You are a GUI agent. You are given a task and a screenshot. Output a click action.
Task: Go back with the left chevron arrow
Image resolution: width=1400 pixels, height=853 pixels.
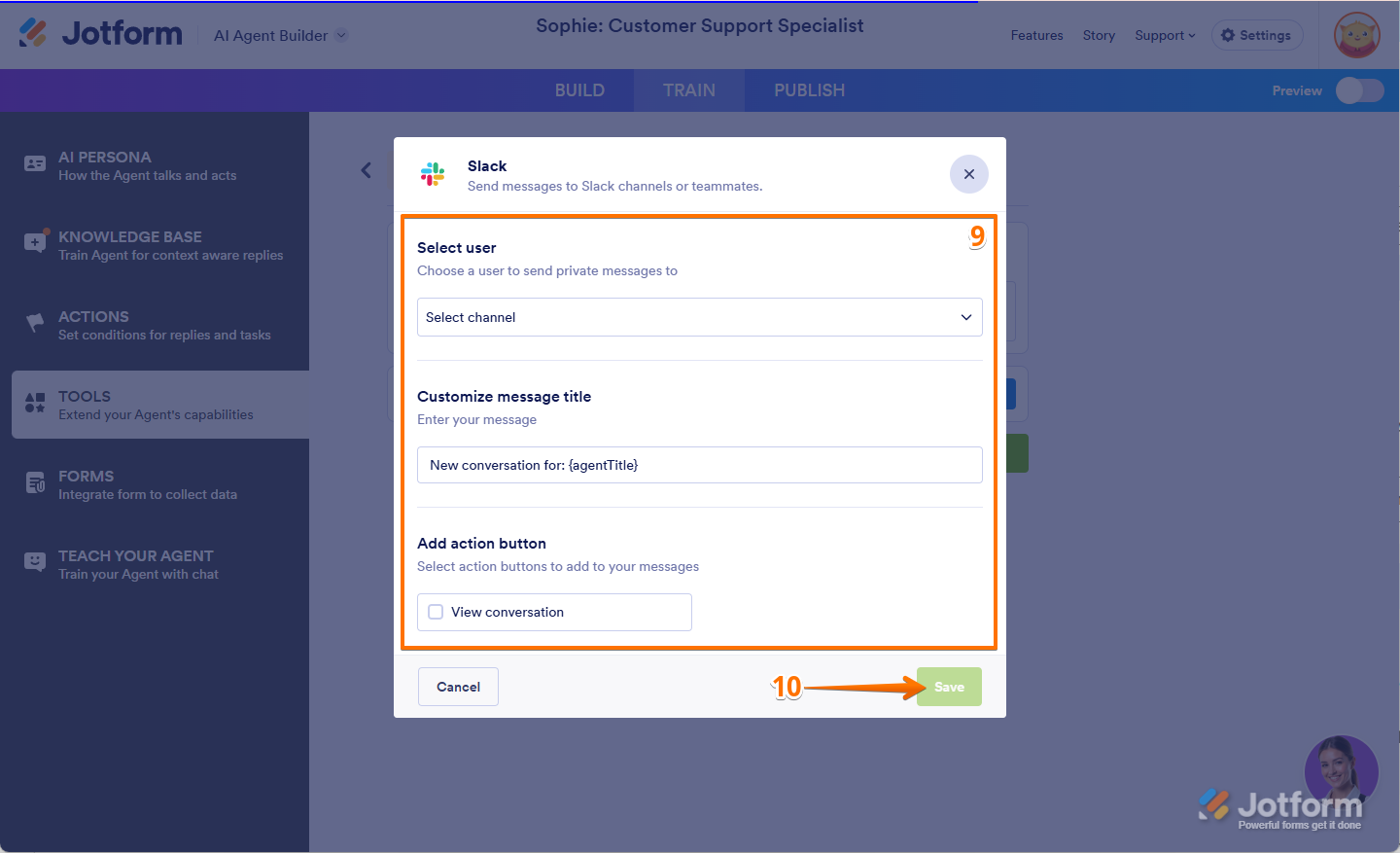click(367, 170)
